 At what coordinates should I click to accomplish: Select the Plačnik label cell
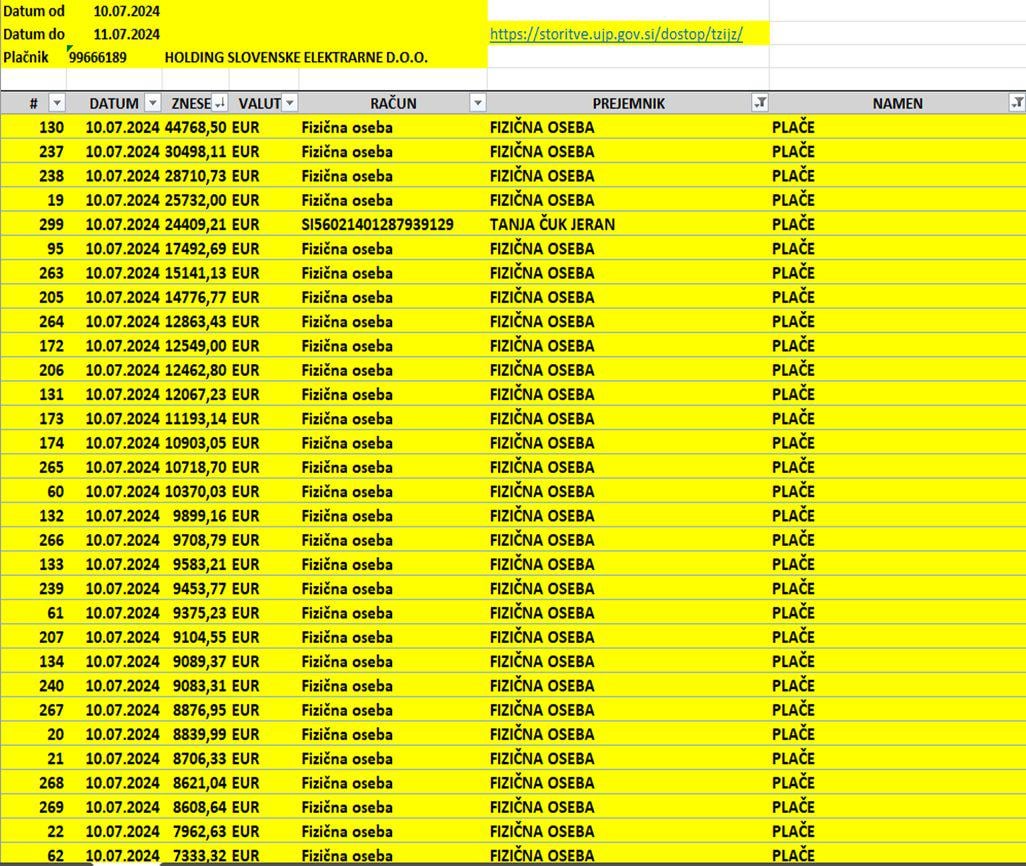point(26,58)
